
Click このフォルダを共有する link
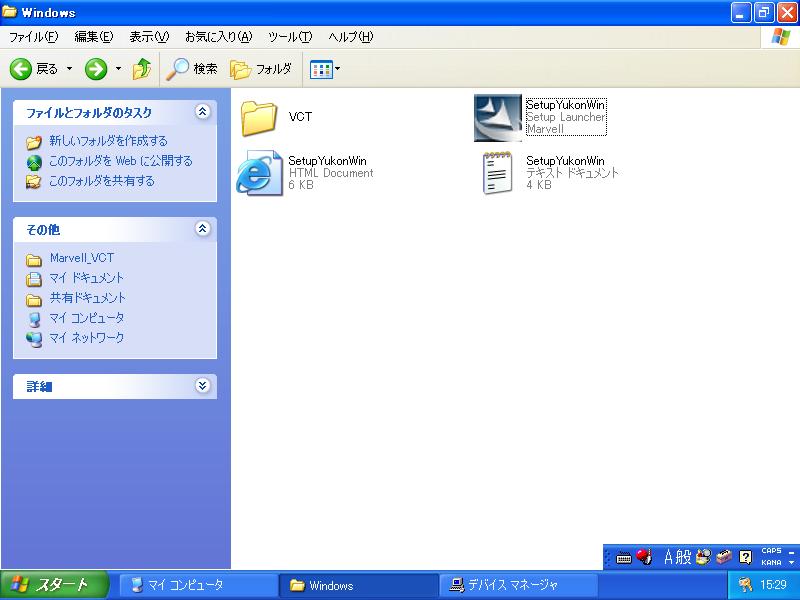[101, 181]
